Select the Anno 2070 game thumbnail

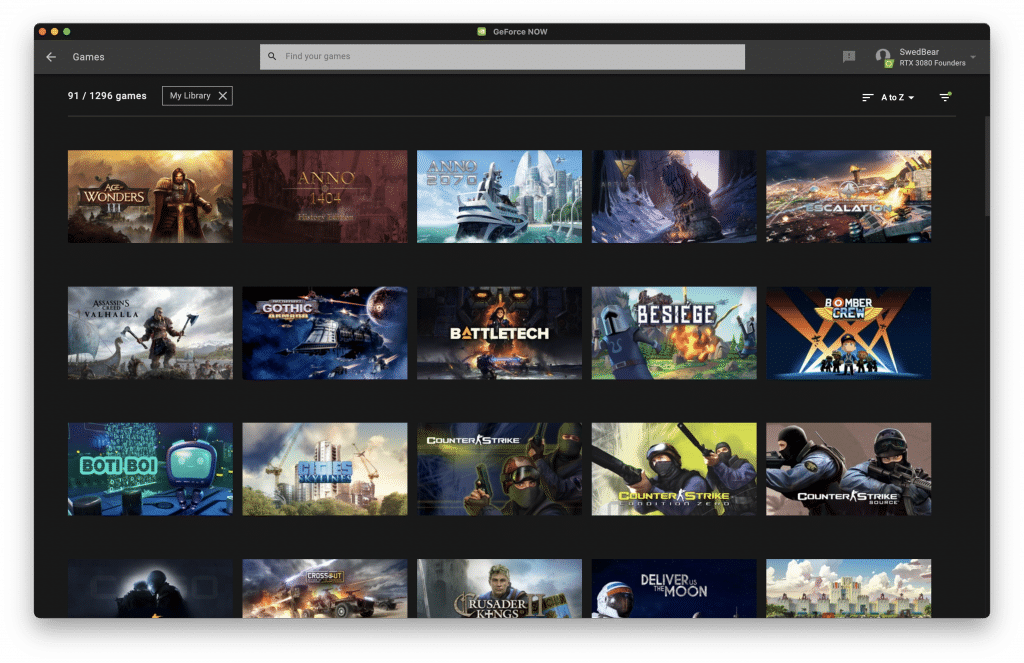500,197
